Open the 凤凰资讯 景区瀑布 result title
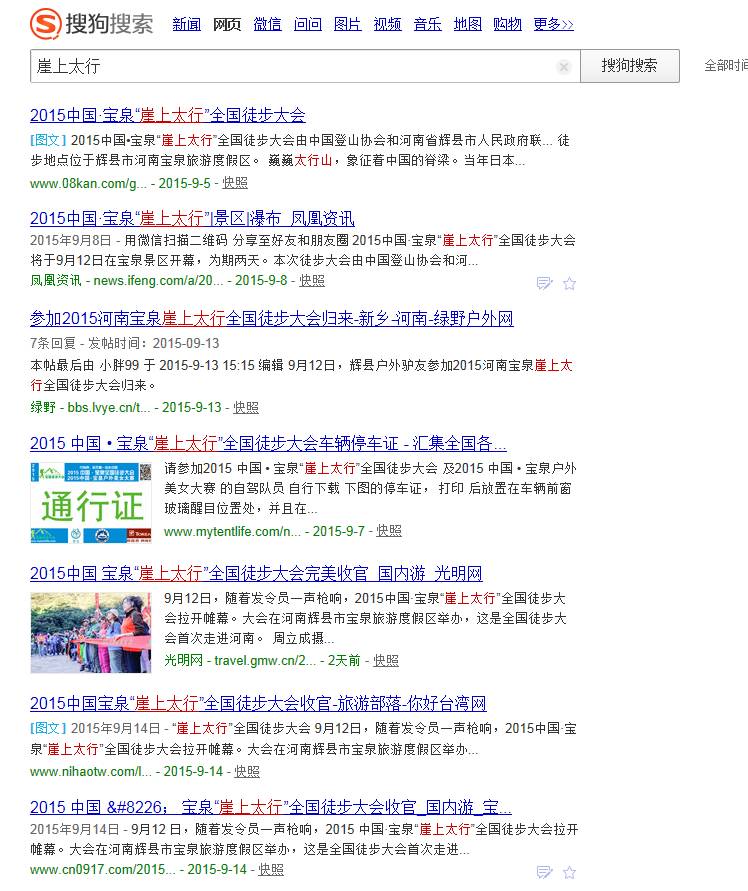 (192, 218)
